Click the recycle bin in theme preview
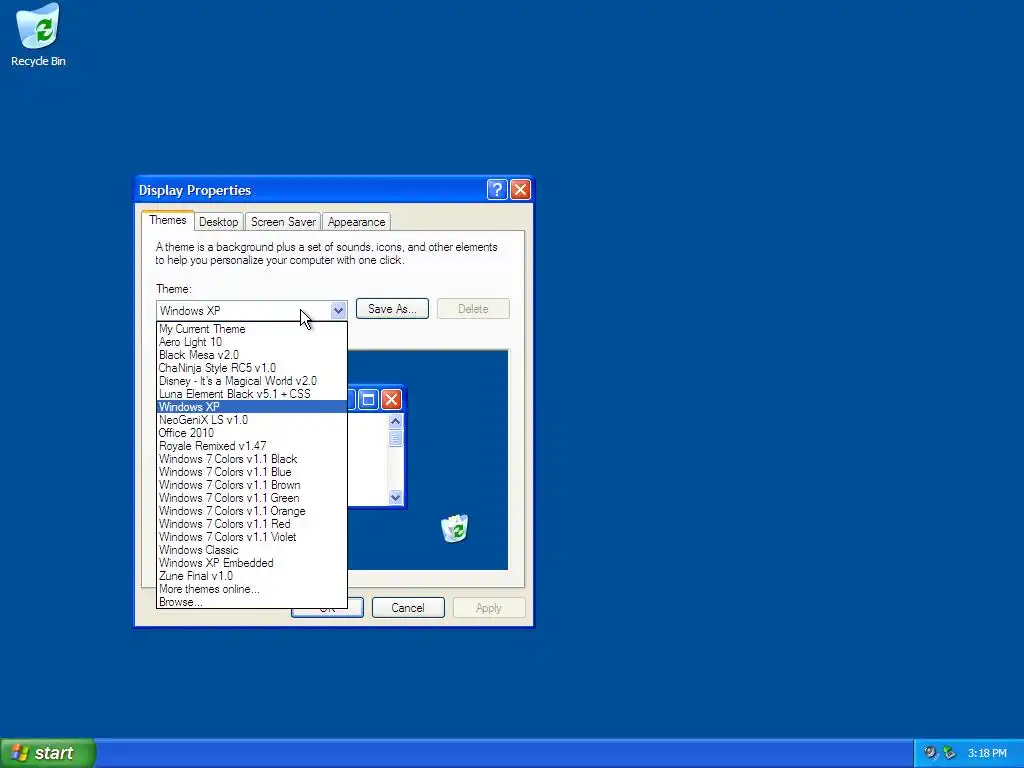The width and height of the screenshot is (1024, 768). tap(455, 528)
